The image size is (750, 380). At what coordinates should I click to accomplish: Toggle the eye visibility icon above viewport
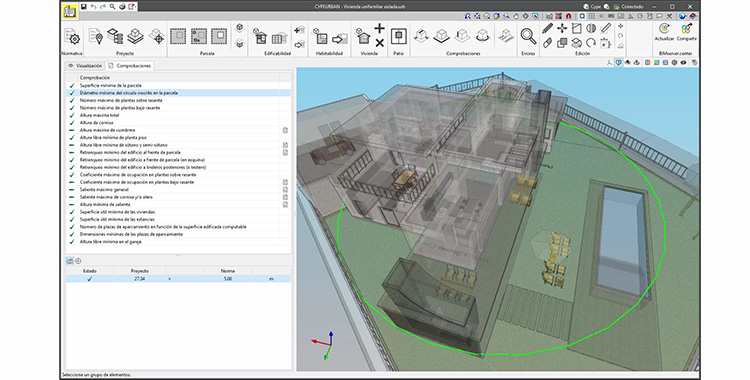coord(683,63)
